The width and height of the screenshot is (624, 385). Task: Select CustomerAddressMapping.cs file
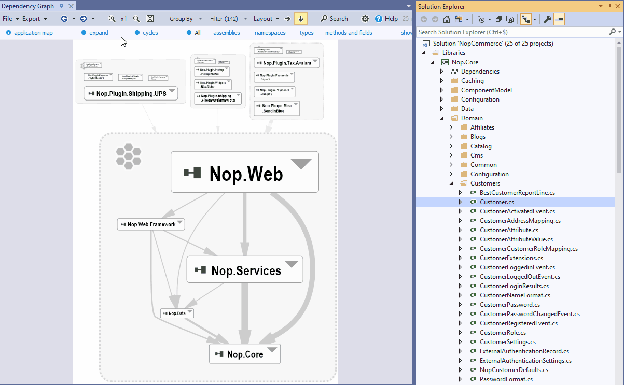coord(520,221)
